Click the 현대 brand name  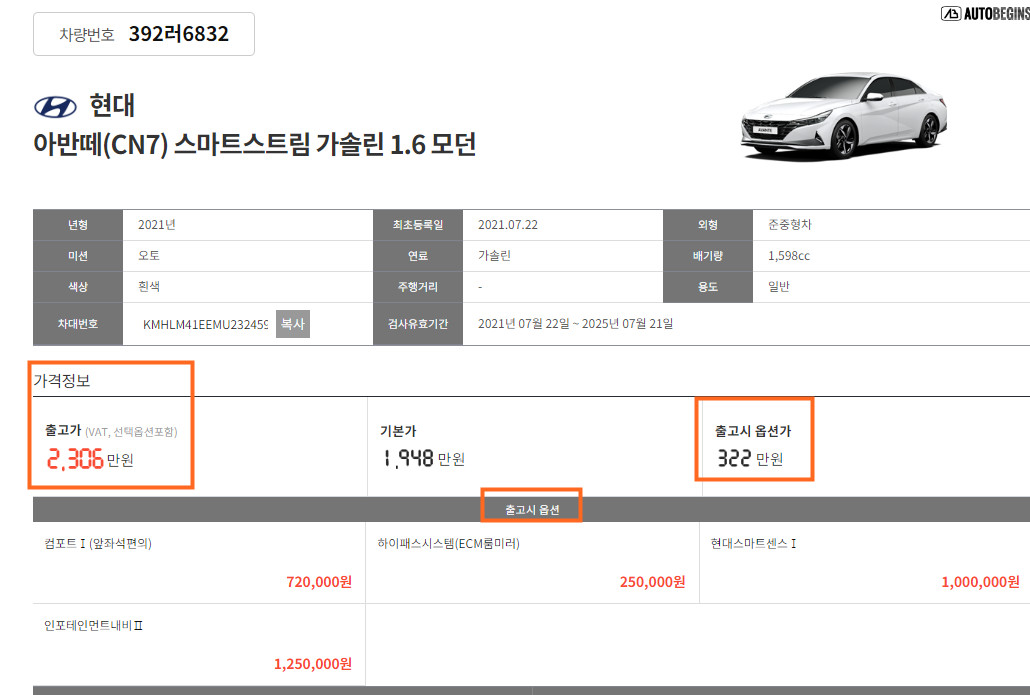point(112,105)
